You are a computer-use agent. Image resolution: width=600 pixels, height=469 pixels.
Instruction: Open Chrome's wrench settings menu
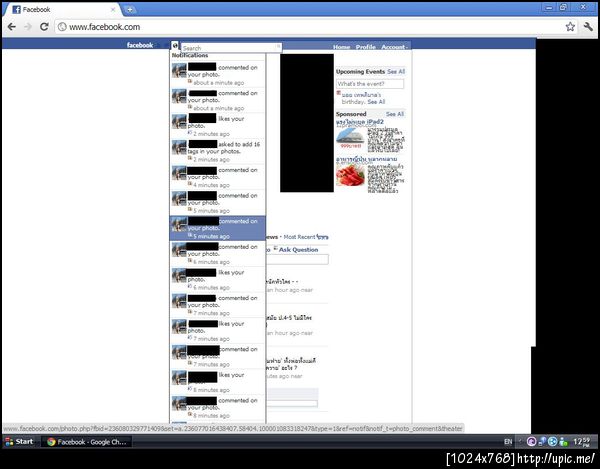click(588, 26)
